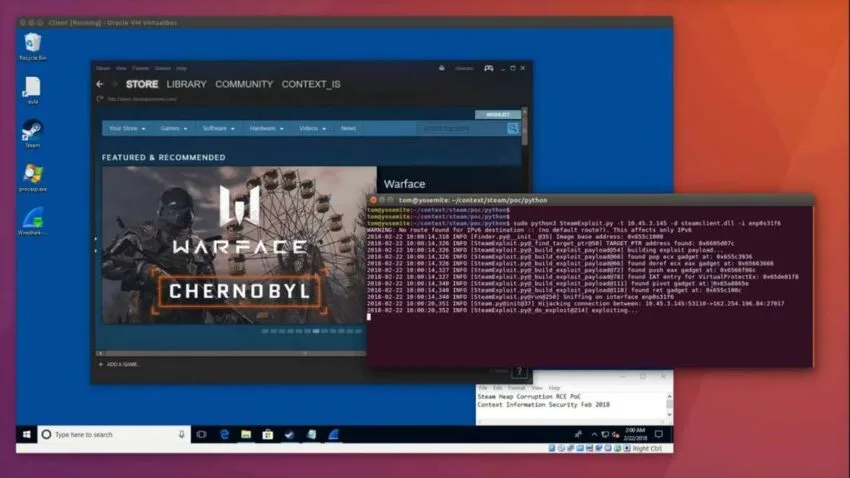Image resolution: width=850 pixels, height=478 pixels.
Task: Open File Explorer from taskbar
Action: pos(246,434)
